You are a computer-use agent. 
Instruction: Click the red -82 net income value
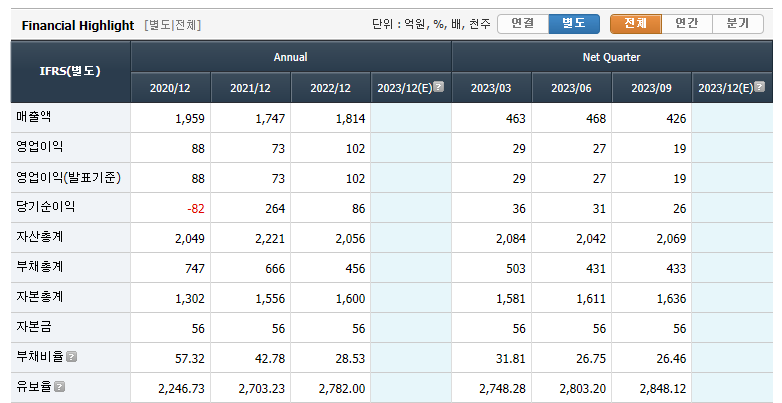pyautogui.click(x=196, y=208)
